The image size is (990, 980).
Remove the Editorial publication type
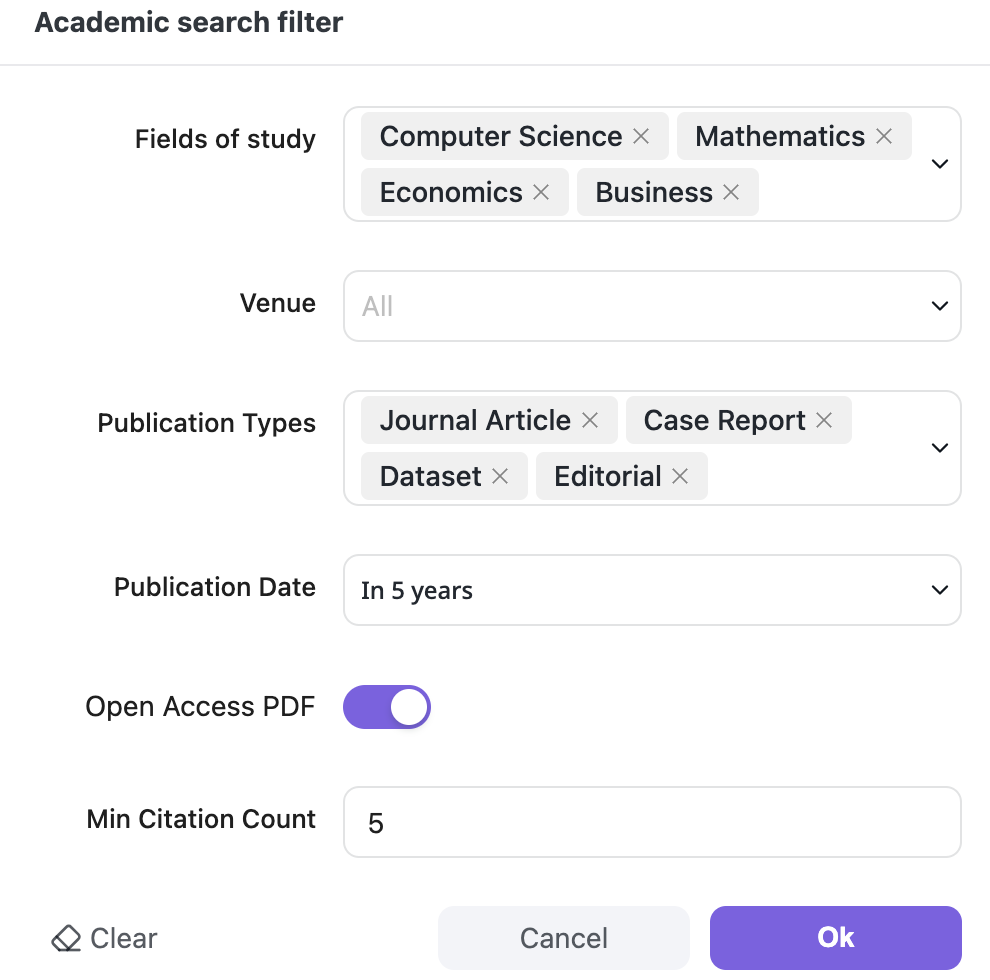(680, 476)
